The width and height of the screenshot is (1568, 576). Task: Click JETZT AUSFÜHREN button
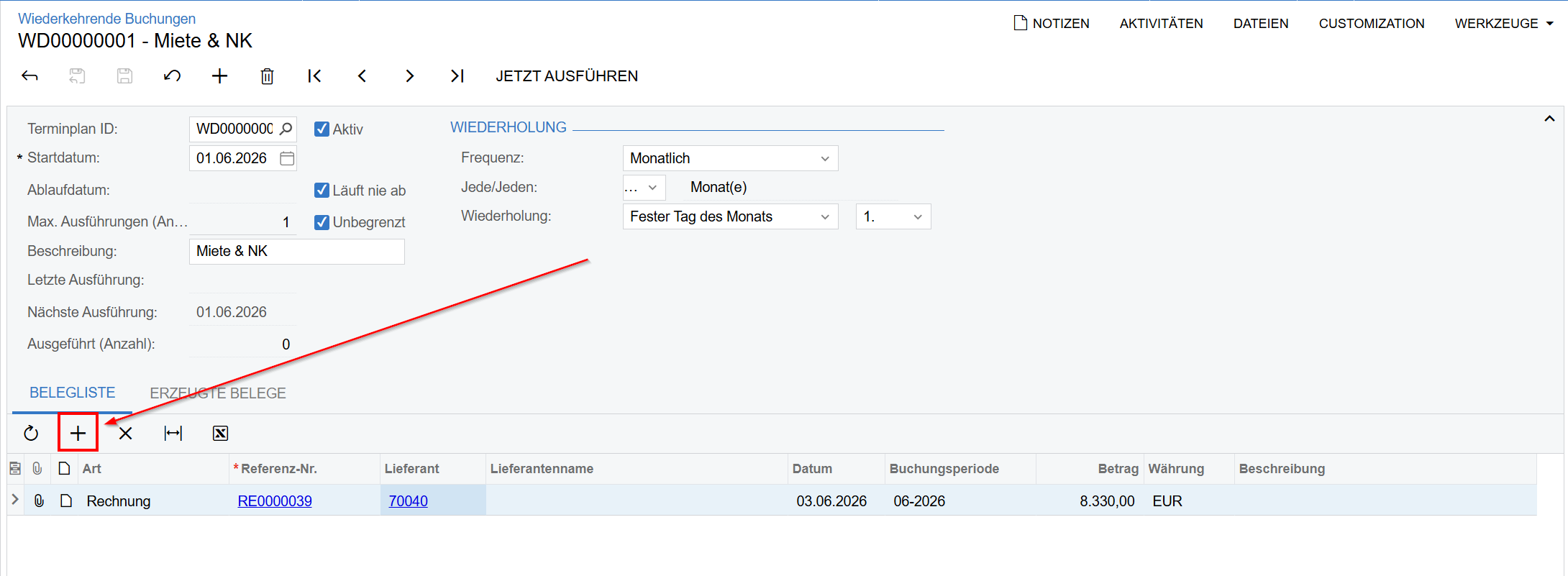click(x=567, y=76)
